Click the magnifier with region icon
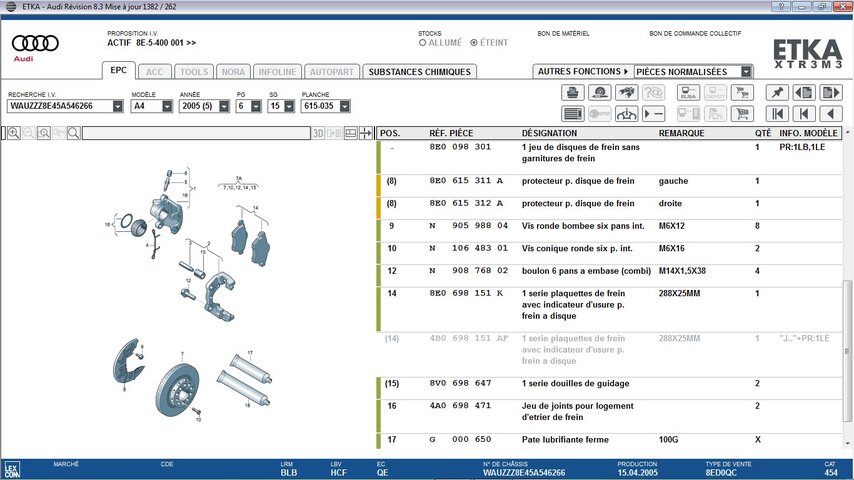This screenshot has width=854, height=480. pyautogui.click(x=44, y=133)
